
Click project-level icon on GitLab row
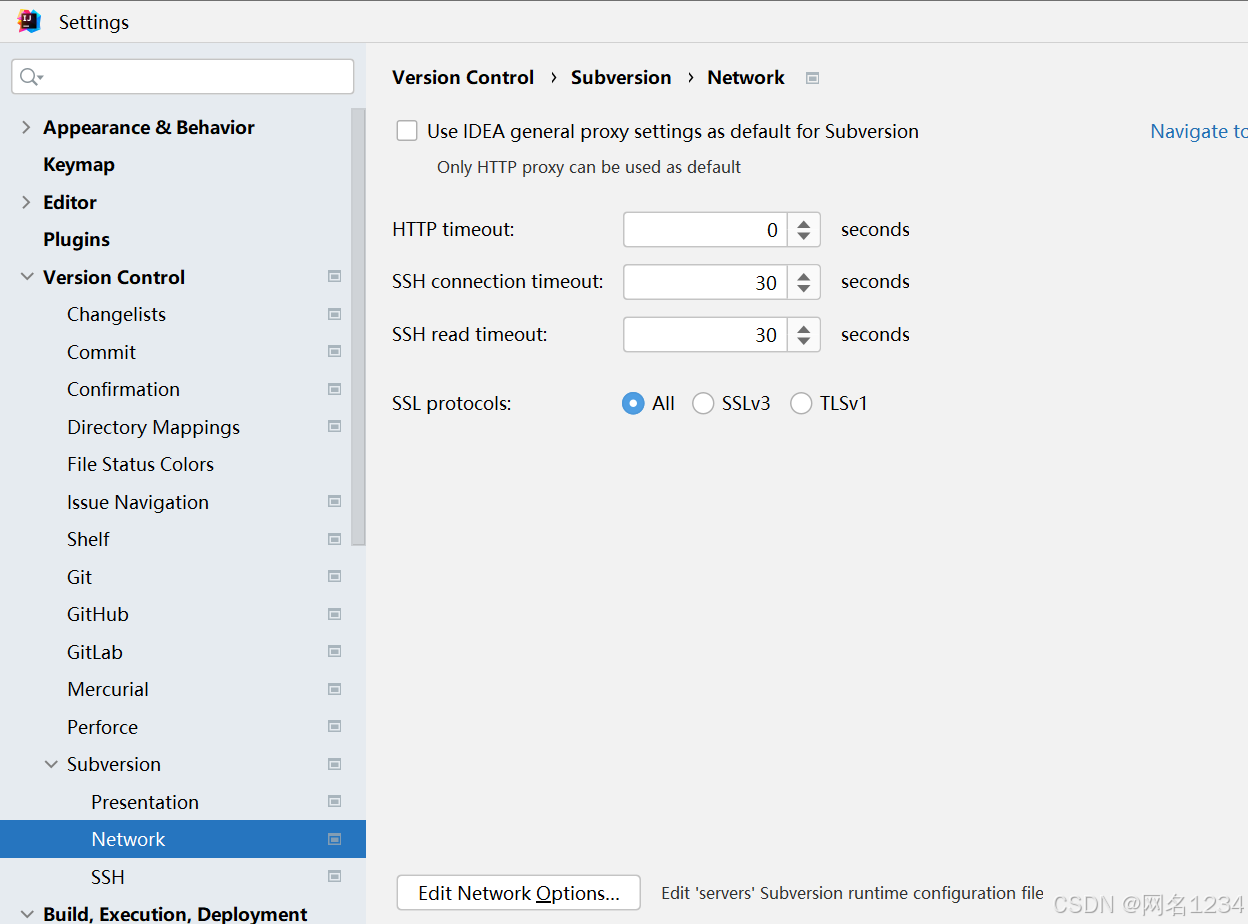335,652
